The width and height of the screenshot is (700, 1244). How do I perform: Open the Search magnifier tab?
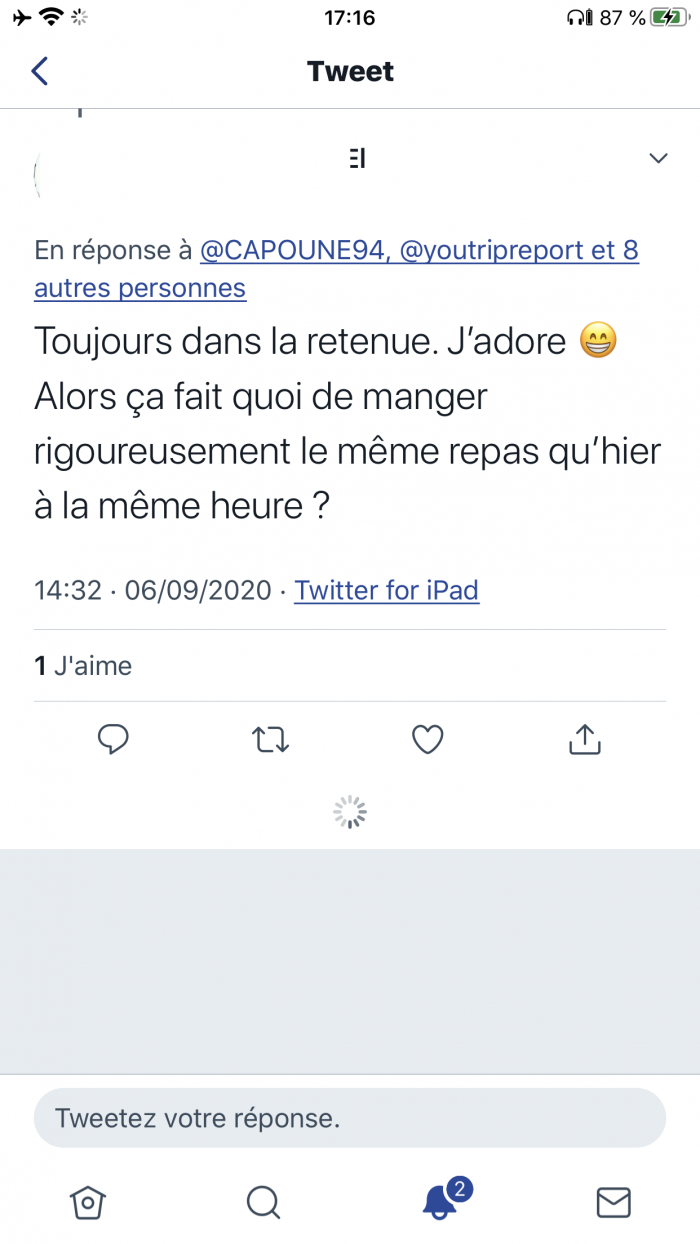[x=263, y=1202]
